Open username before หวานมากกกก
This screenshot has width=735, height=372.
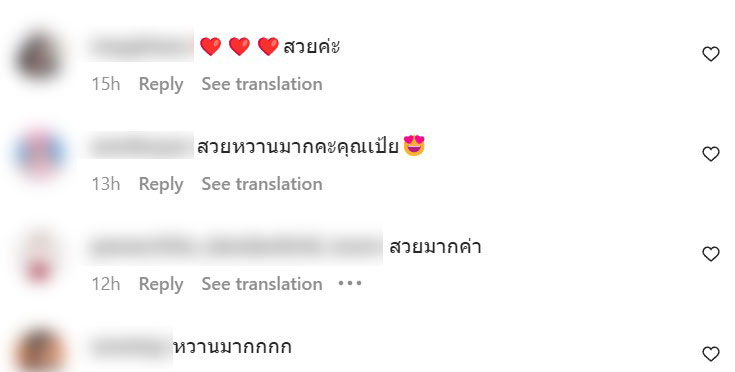pyautogui.click(x=130, y=347)
